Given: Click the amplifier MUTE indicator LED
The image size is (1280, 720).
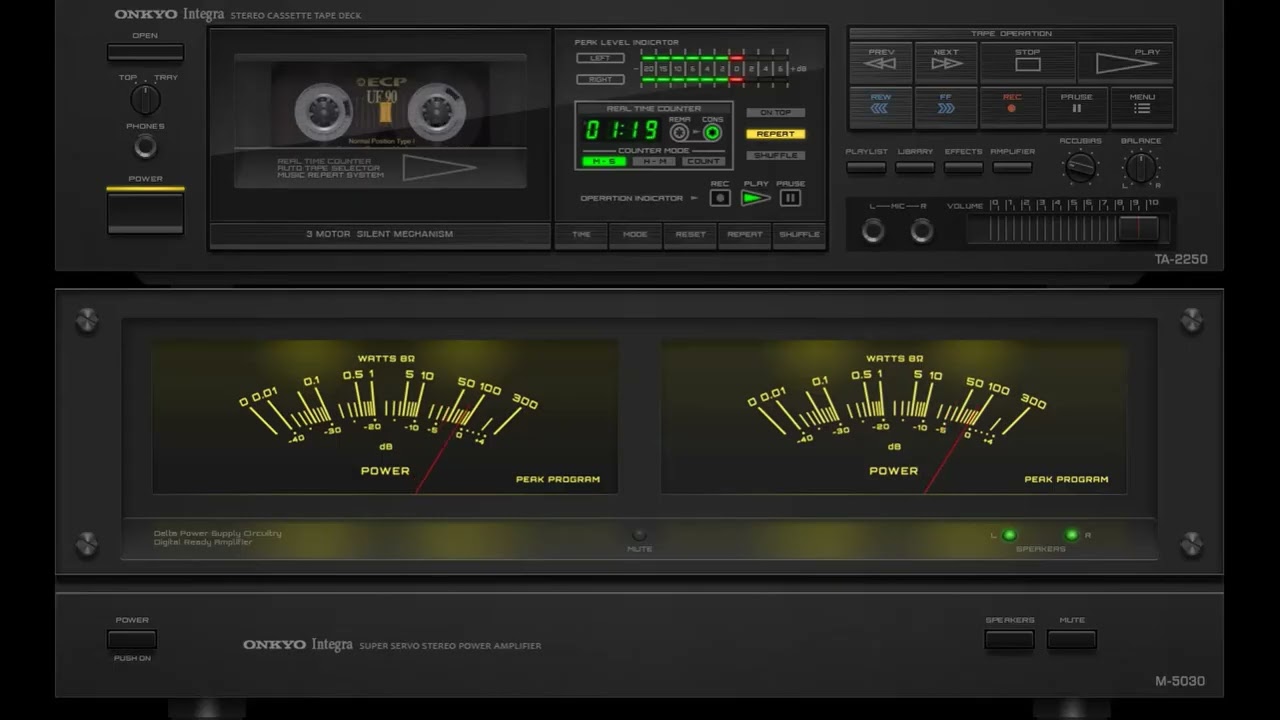Looking at the screenshot, I should click(639, 535).
